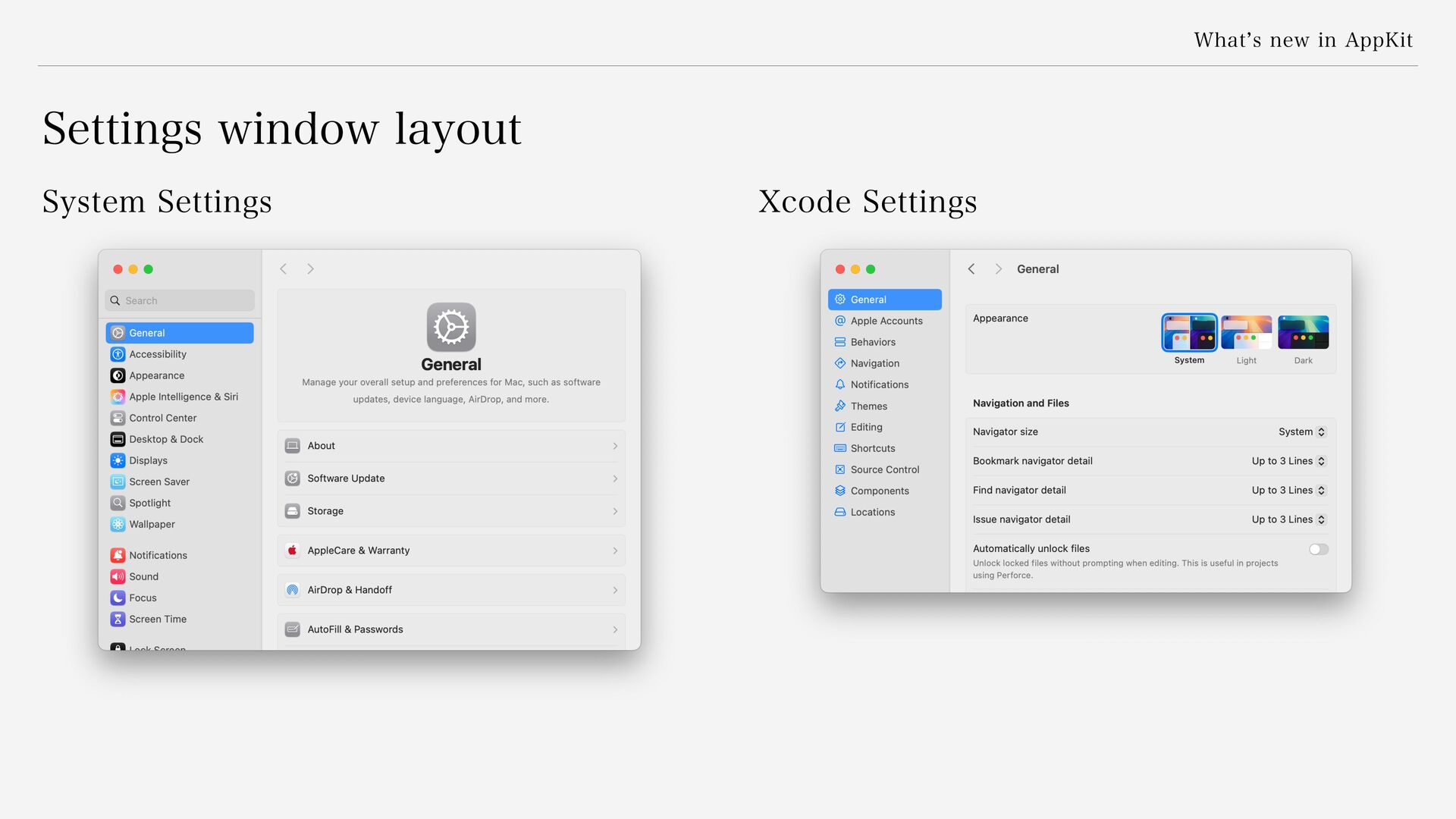Select the Source Control icon in Xcode
This screenshot has height=819, width=1456.
click(x=840, y=469)
